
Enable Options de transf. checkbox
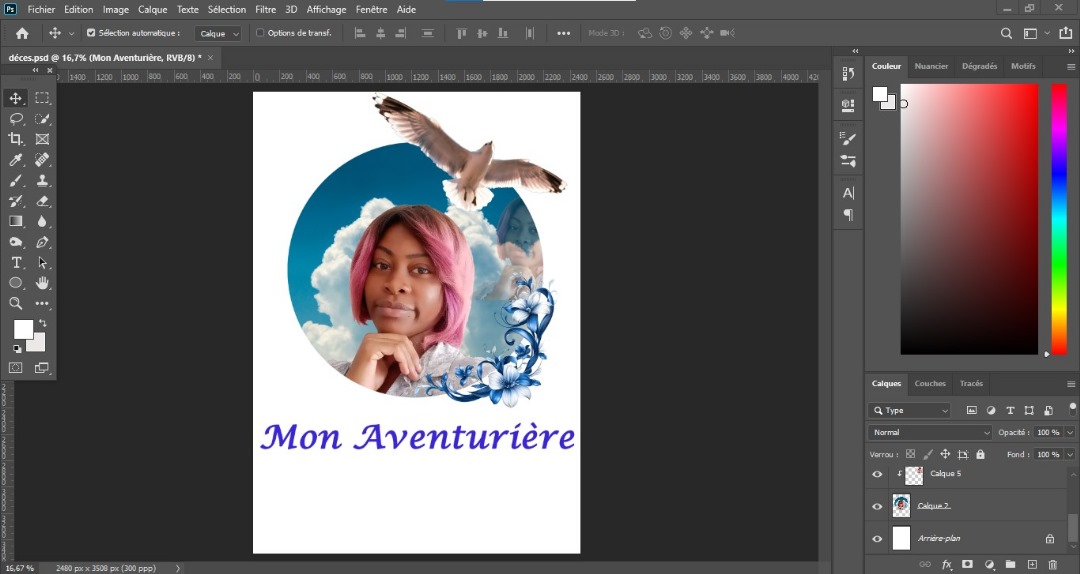coord(260,33)
